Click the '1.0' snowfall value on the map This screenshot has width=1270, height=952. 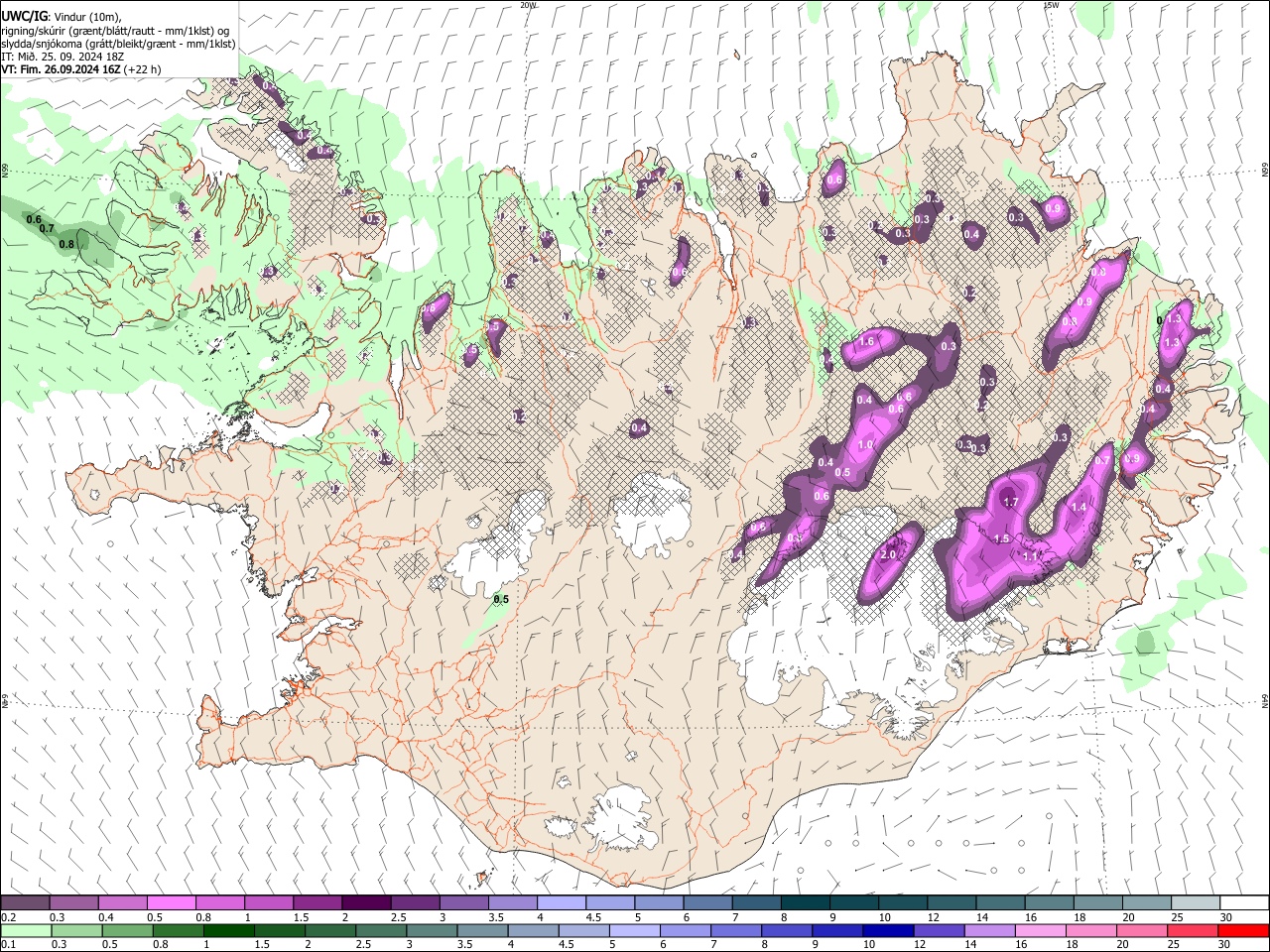(x=865, y=445)
